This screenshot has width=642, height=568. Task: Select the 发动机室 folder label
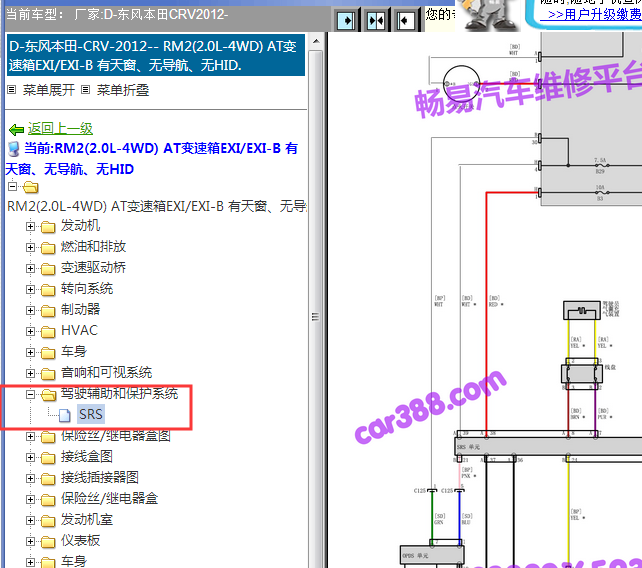point(87,520)
